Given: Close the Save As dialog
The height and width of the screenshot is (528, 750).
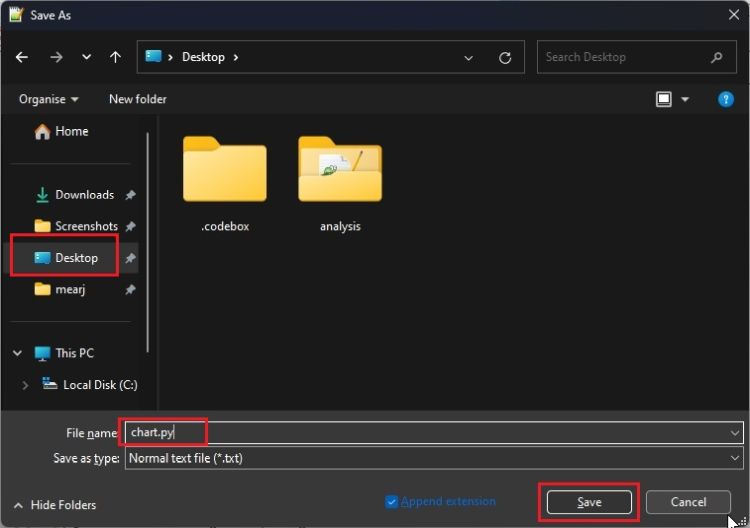Looking at the screenshot, I should pos(734,15).
